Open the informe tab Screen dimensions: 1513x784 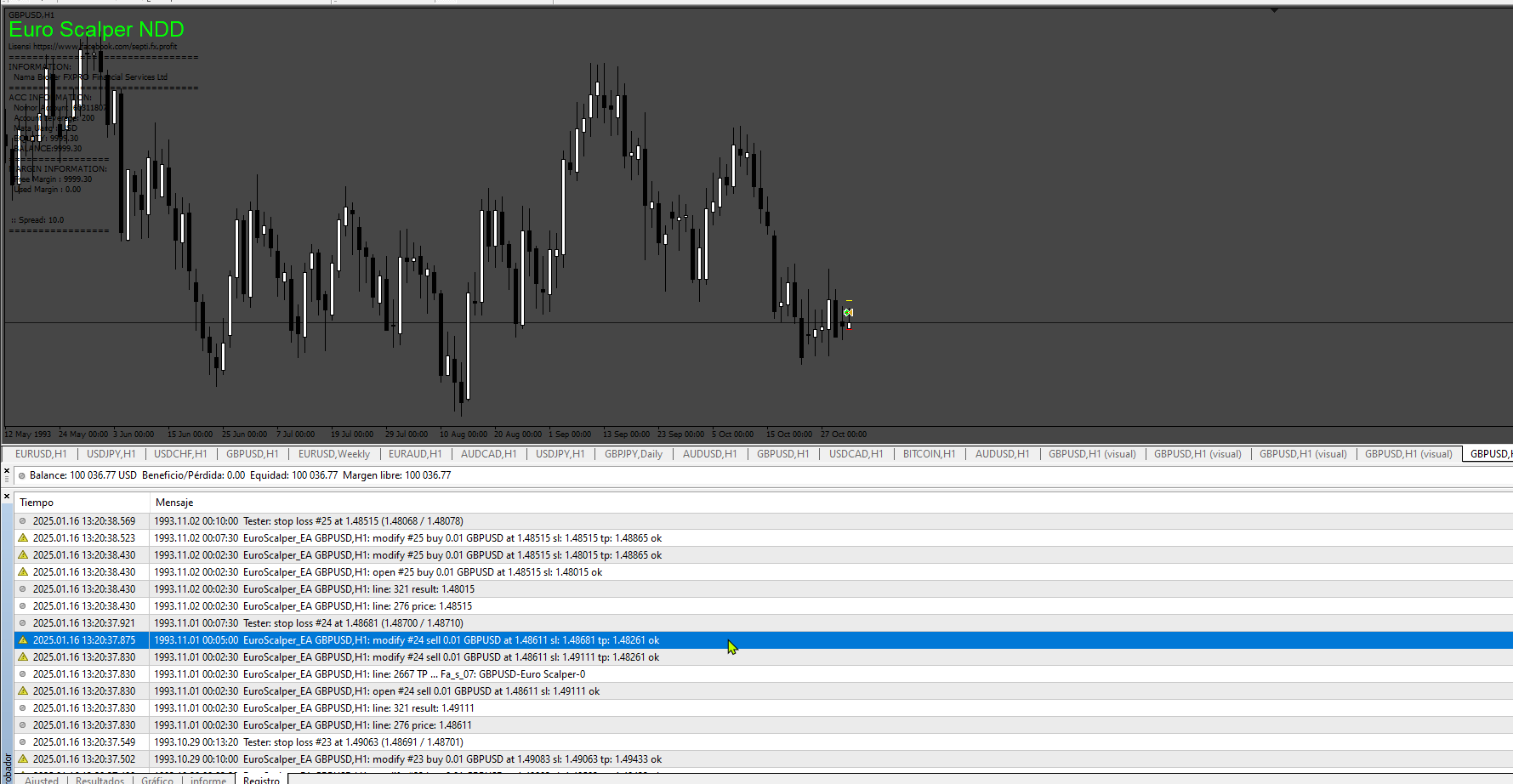[x=208, y=780]
